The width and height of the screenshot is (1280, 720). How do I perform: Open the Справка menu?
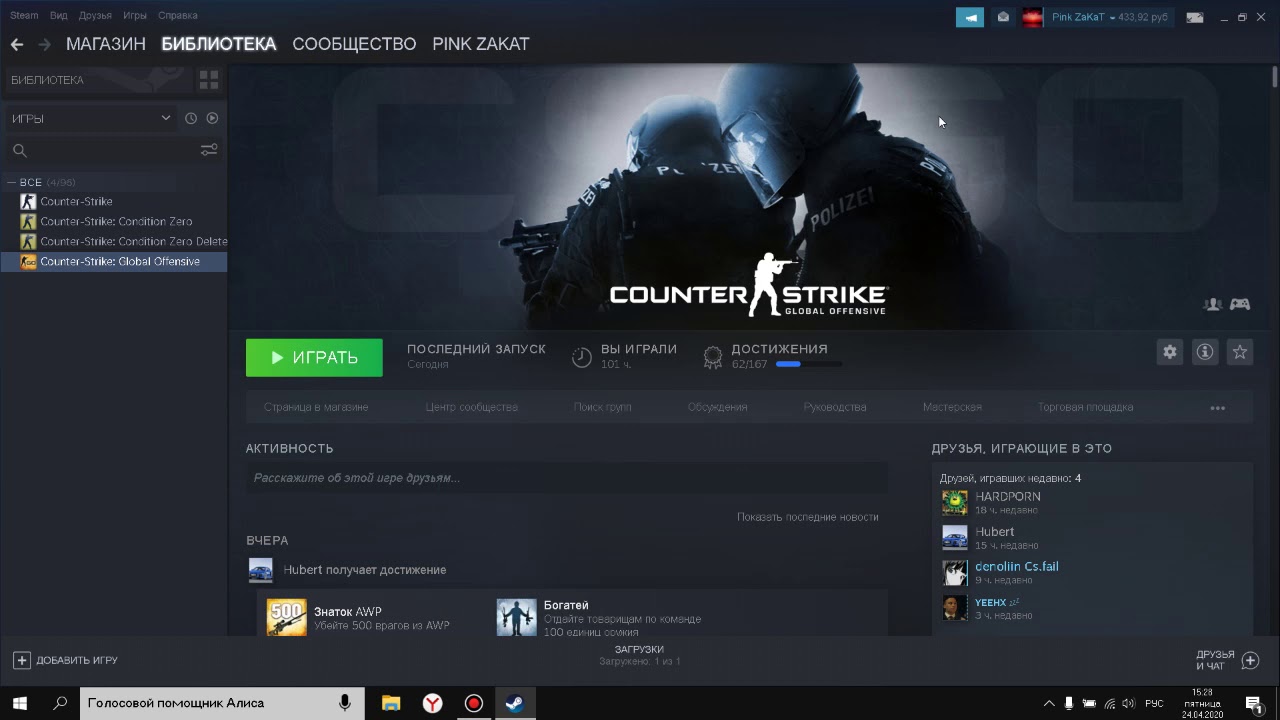pos(178,15)
